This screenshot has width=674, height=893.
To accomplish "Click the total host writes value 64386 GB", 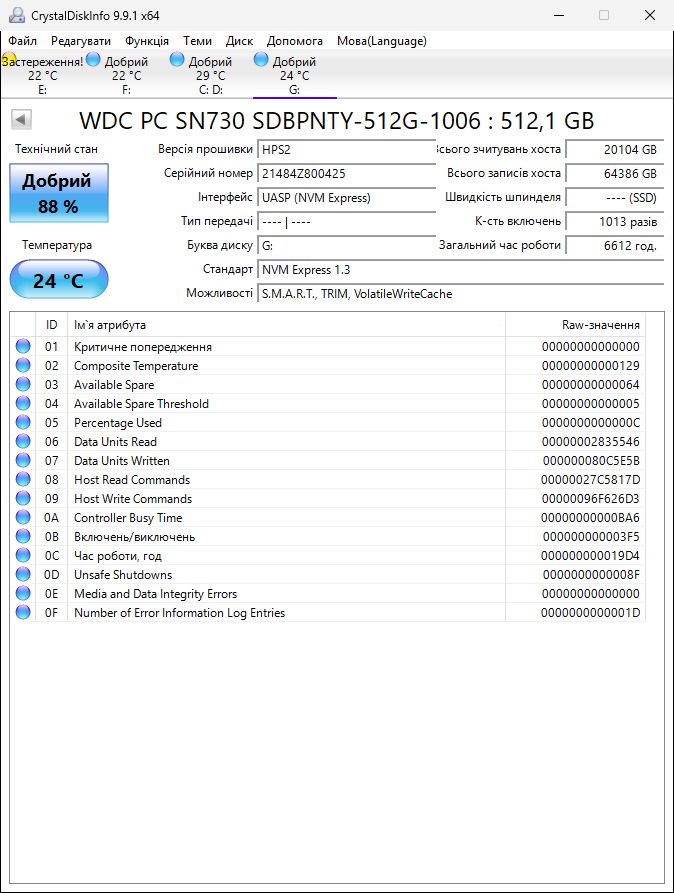I will click(615, 174).
